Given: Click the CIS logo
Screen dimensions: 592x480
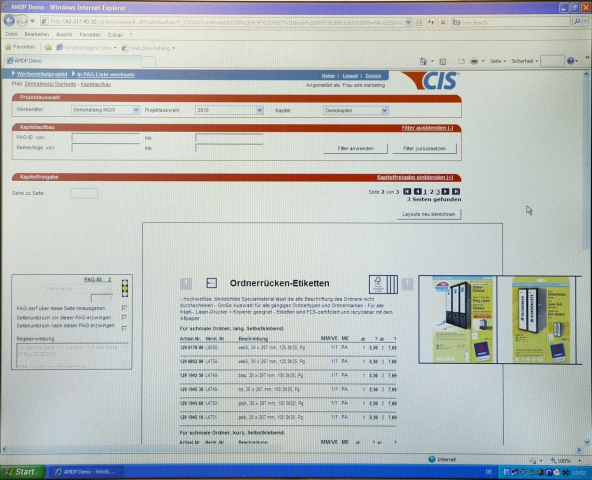Looking at the screenshot, I should click(432, 80).
